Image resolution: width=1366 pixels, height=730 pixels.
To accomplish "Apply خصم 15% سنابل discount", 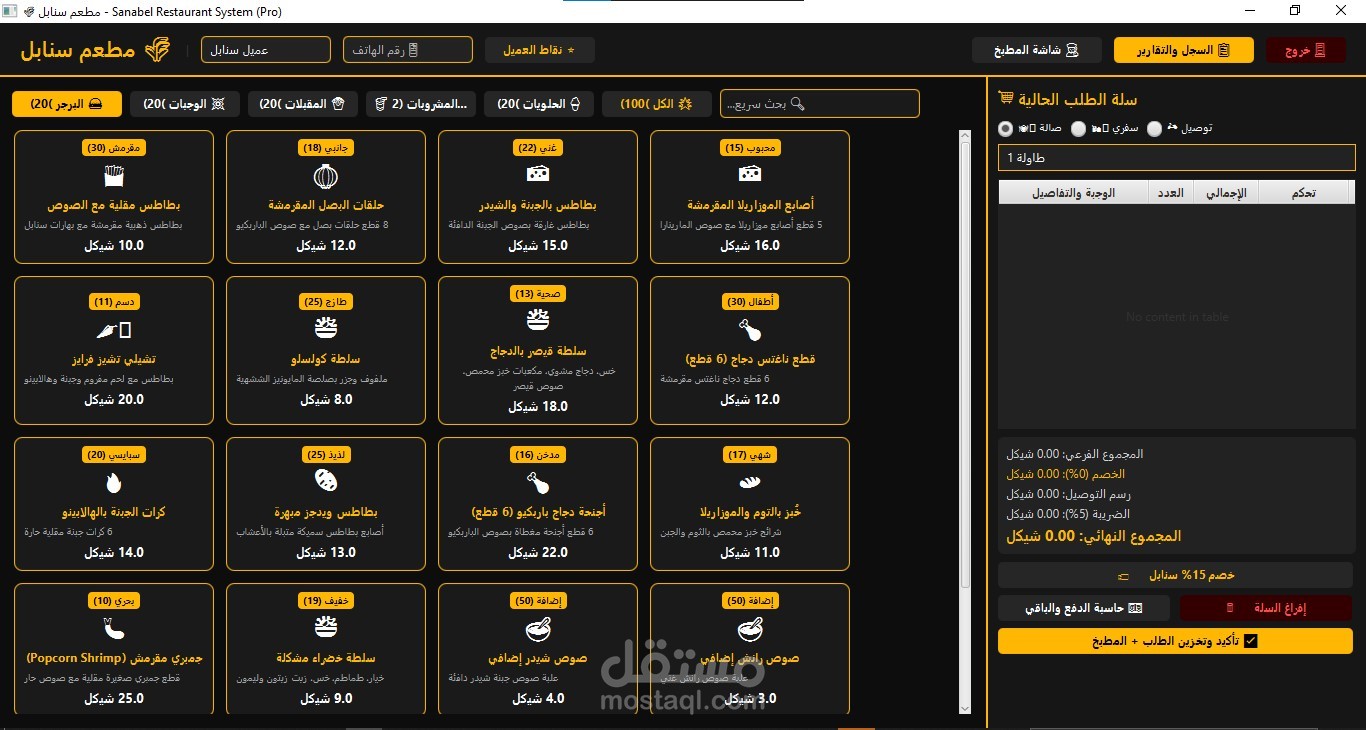I will [x=1176, y=576].
